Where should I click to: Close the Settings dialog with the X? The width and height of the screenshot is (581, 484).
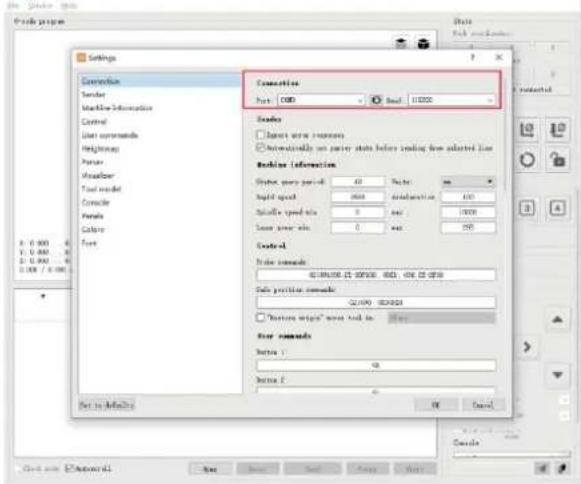[499, 57]
